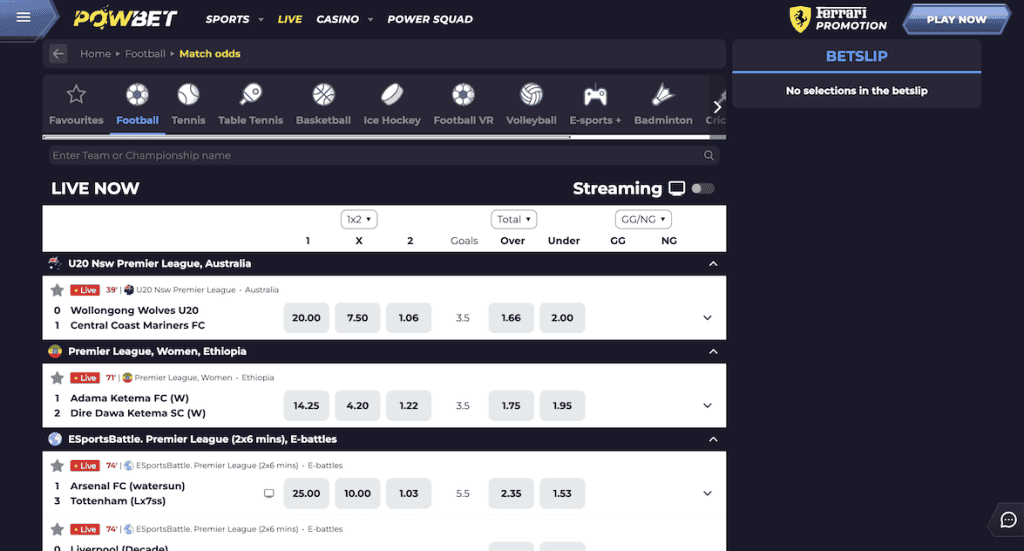Click the Ferrari Promotion banner

pyautogui.click(x=839, y=19)
